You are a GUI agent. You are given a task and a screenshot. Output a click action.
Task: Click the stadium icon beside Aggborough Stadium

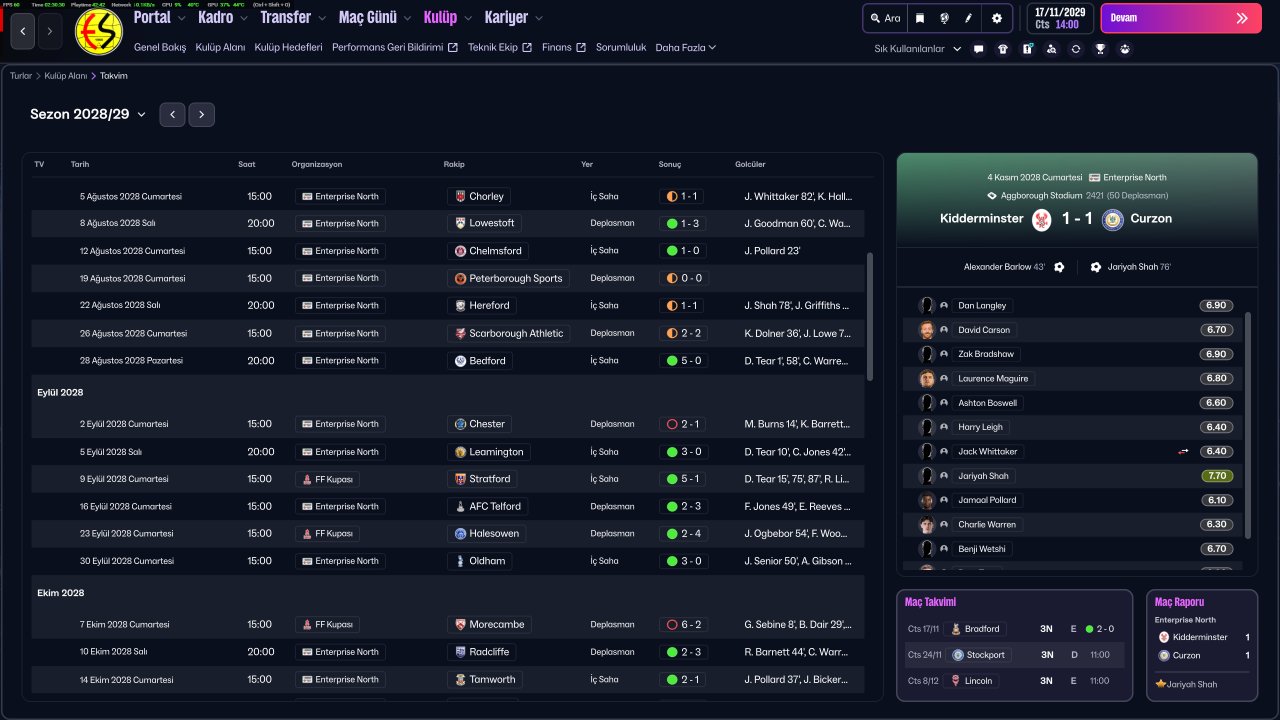point(992,196)
